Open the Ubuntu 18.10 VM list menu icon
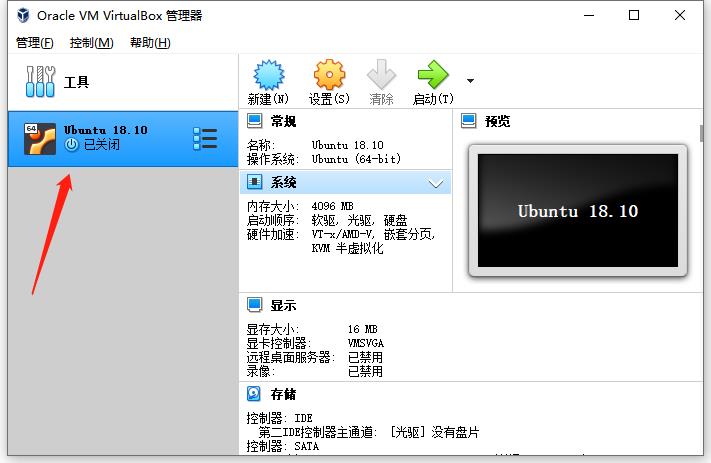This screenshot has height=463, width=711. pyautogui.click(x=205, y=139)
